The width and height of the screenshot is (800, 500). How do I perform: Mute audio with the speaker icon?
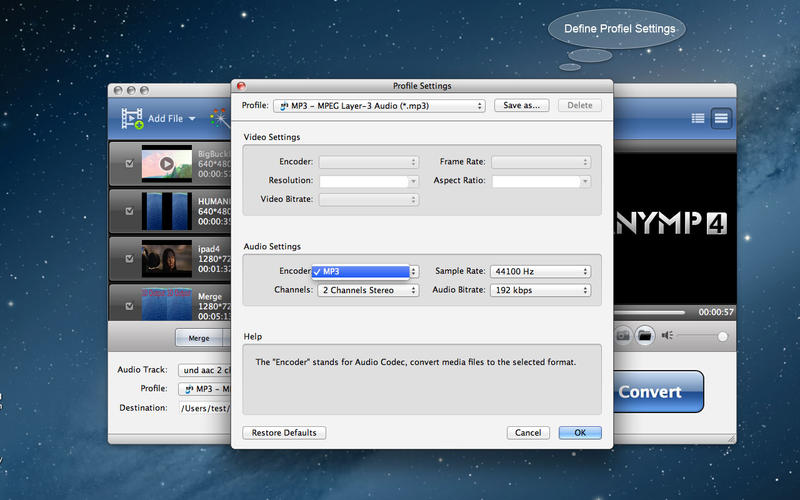point(668,336)
